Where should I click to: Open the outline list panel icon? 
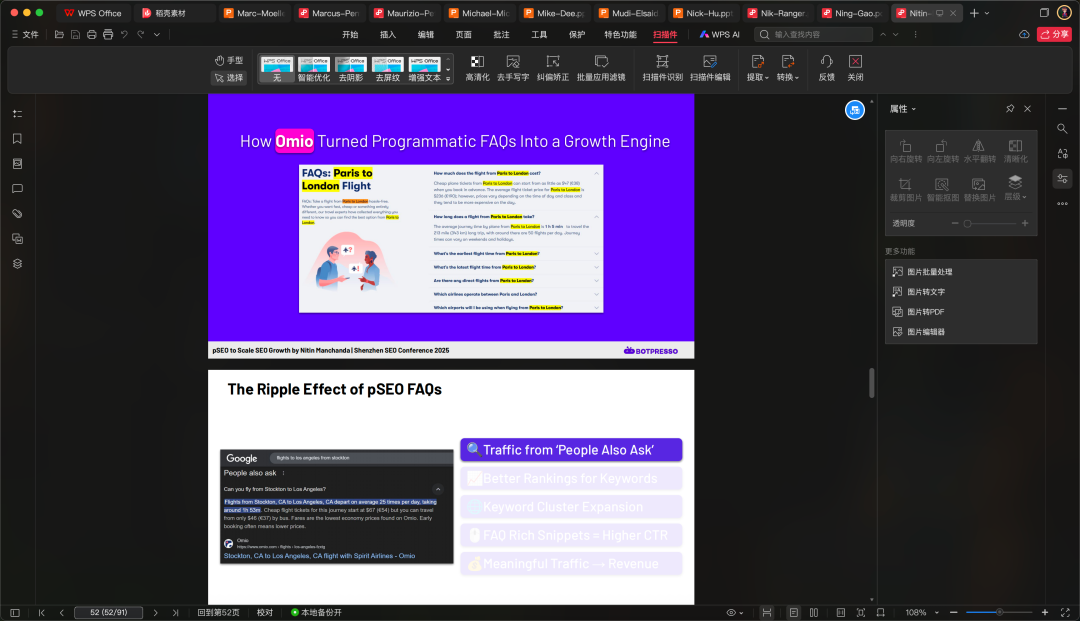pyautogui.click(x=17, y=114)
